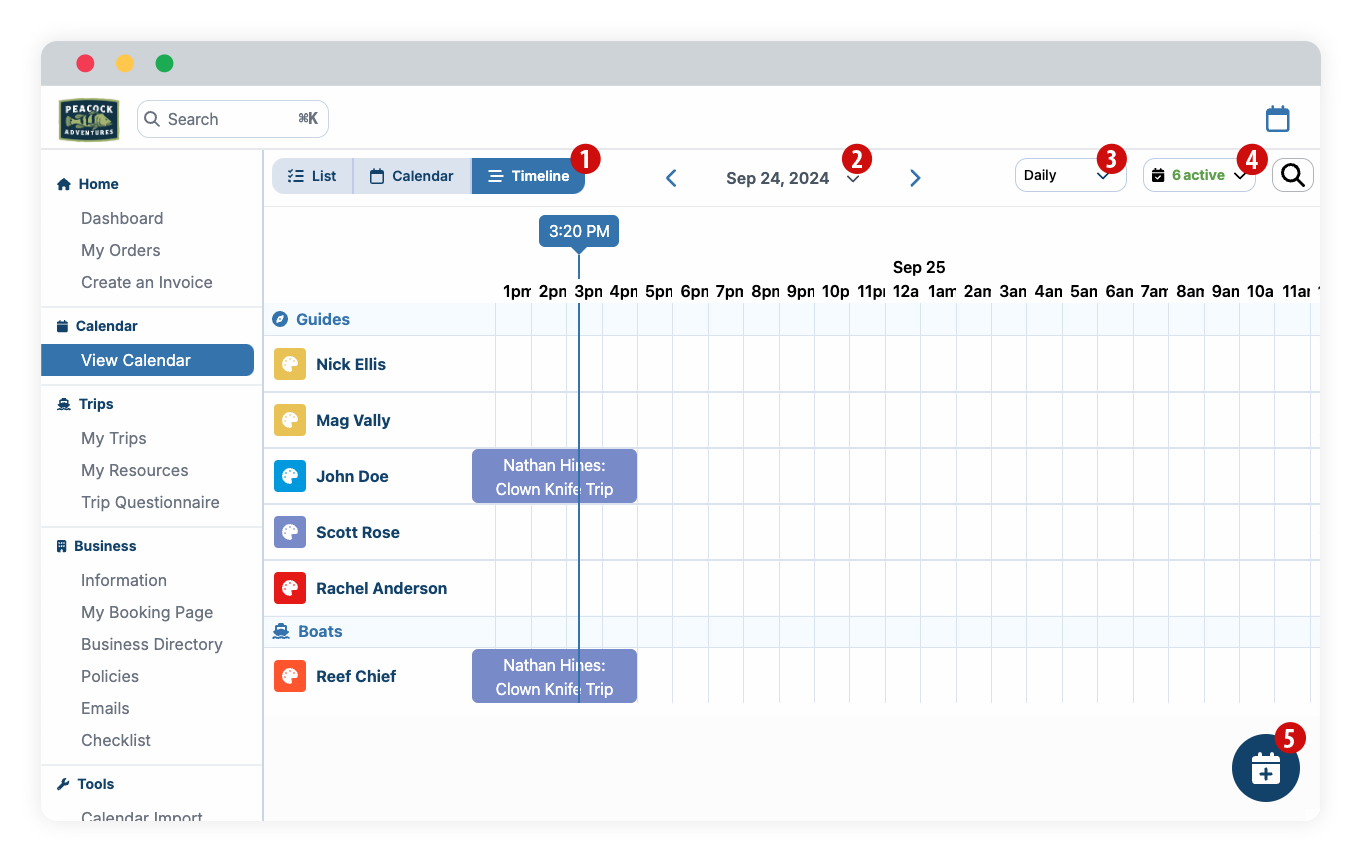Click the Peacock Adventures logo
Viewport: 1362px width, 863px height.
(x=89, y=120)
